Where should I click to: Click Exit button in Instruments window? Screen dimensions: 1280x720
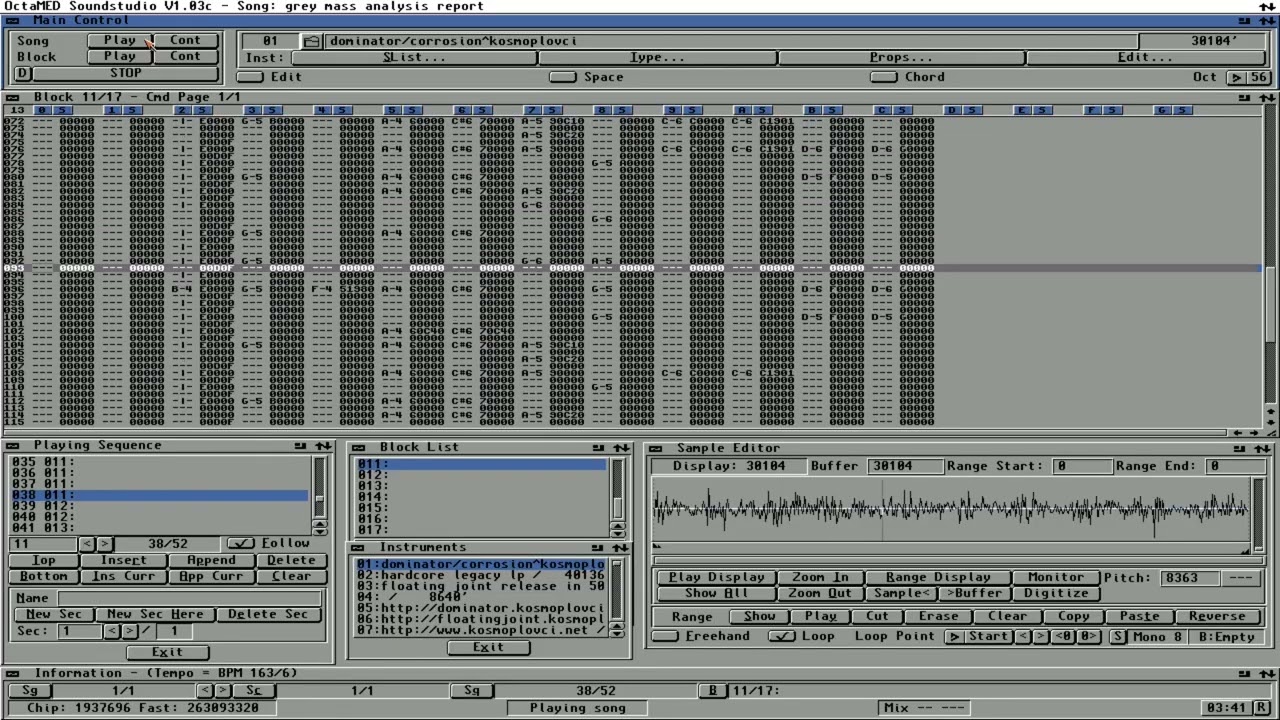tap(488, 648)
